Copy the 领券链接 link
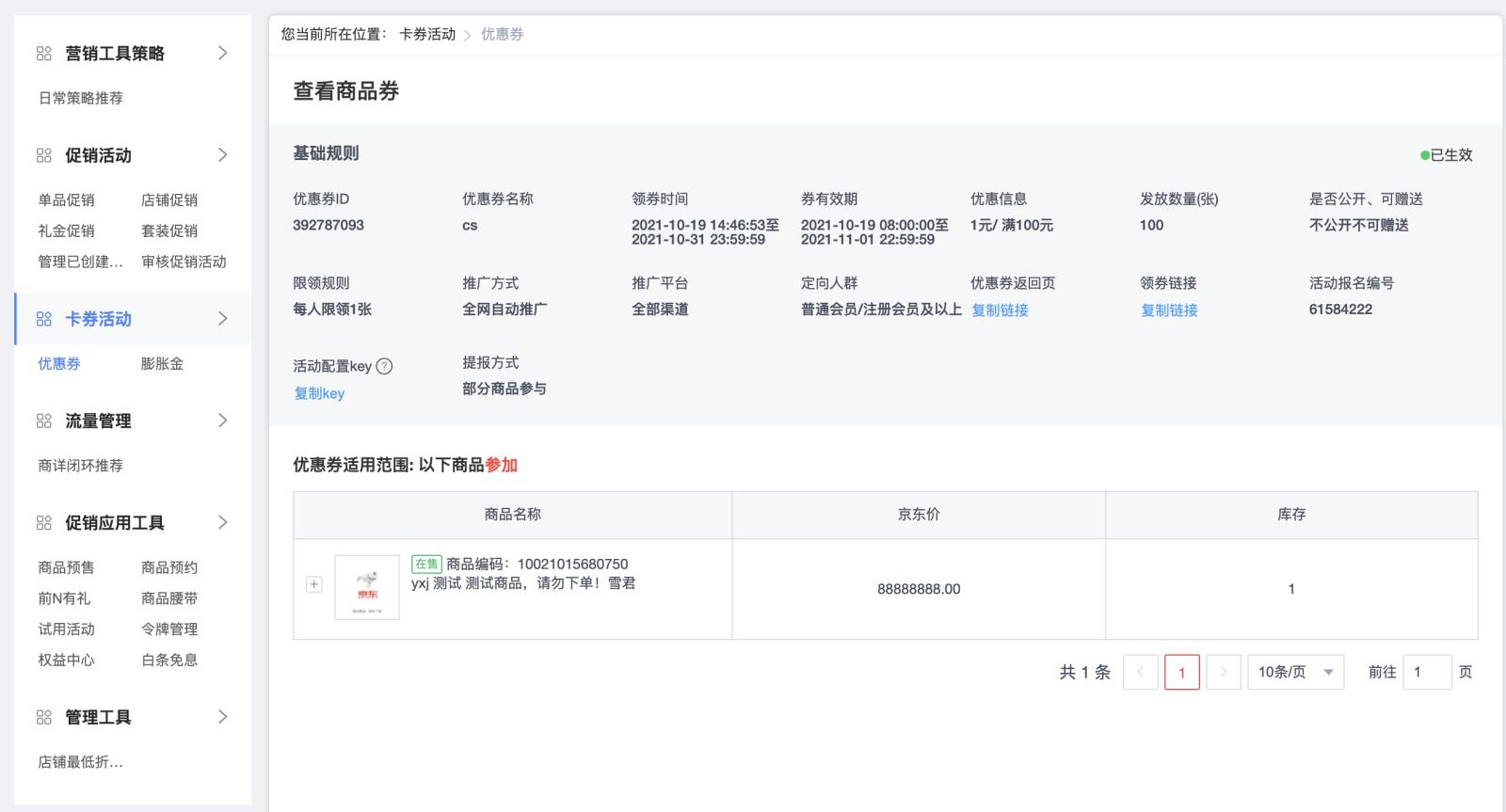The height and width of the screenshot is (812, 1506). point(1169,310)
